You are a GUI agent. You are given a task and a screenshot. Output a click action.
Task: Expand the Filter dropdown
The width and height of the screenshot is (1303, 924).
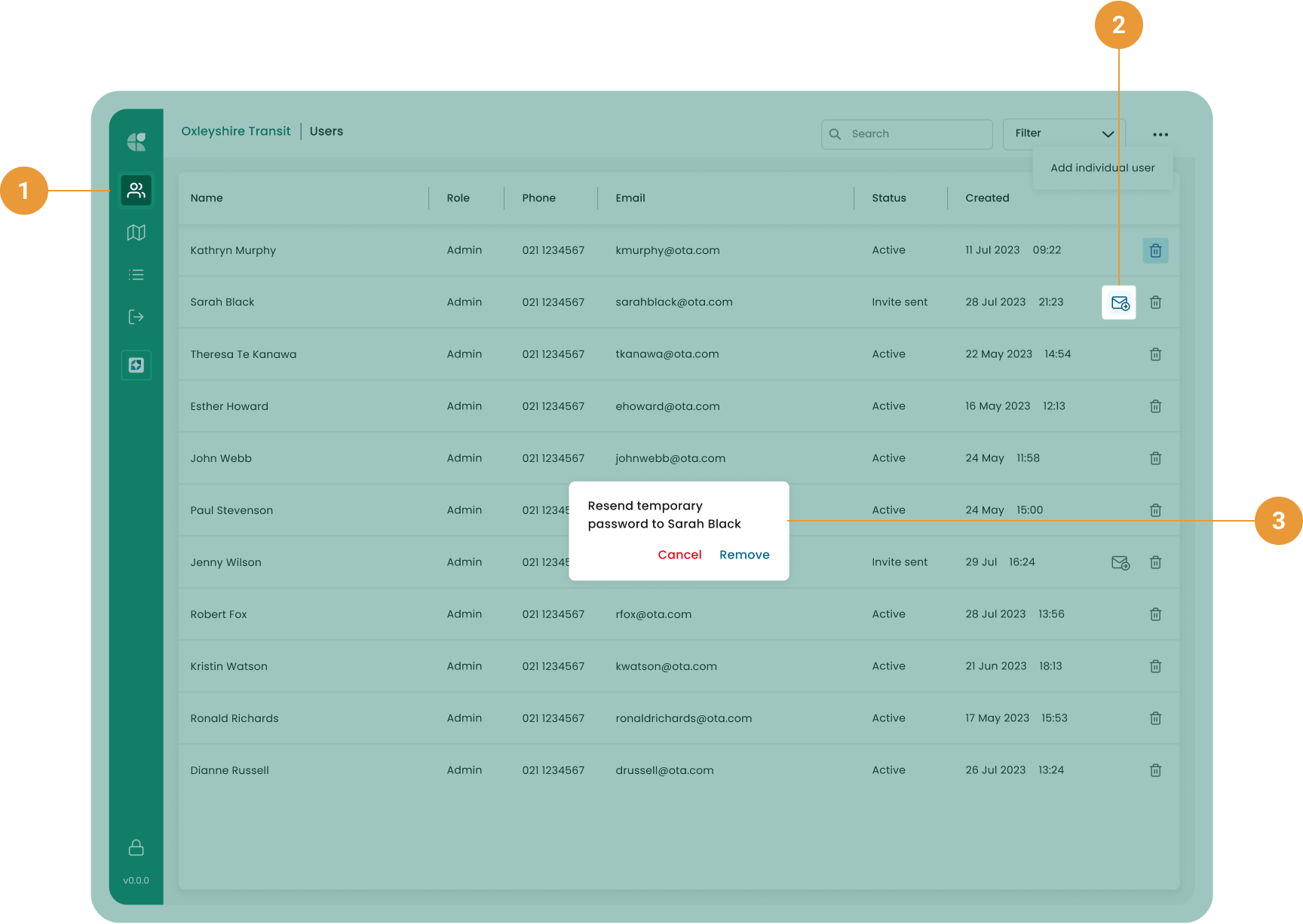click(x=1063, y=134)
